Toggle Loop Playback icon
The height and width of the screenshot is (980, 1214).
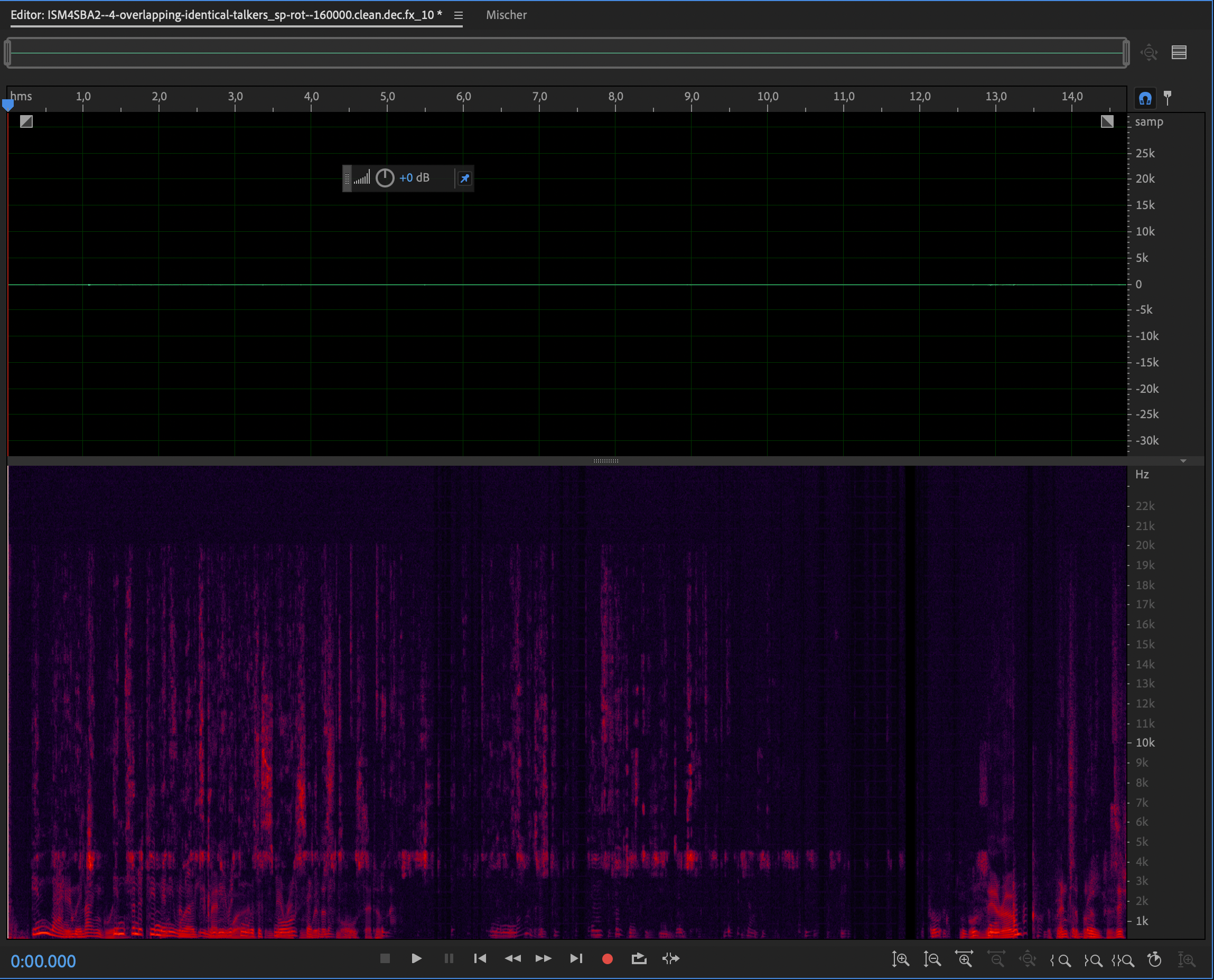coord(639,958)
